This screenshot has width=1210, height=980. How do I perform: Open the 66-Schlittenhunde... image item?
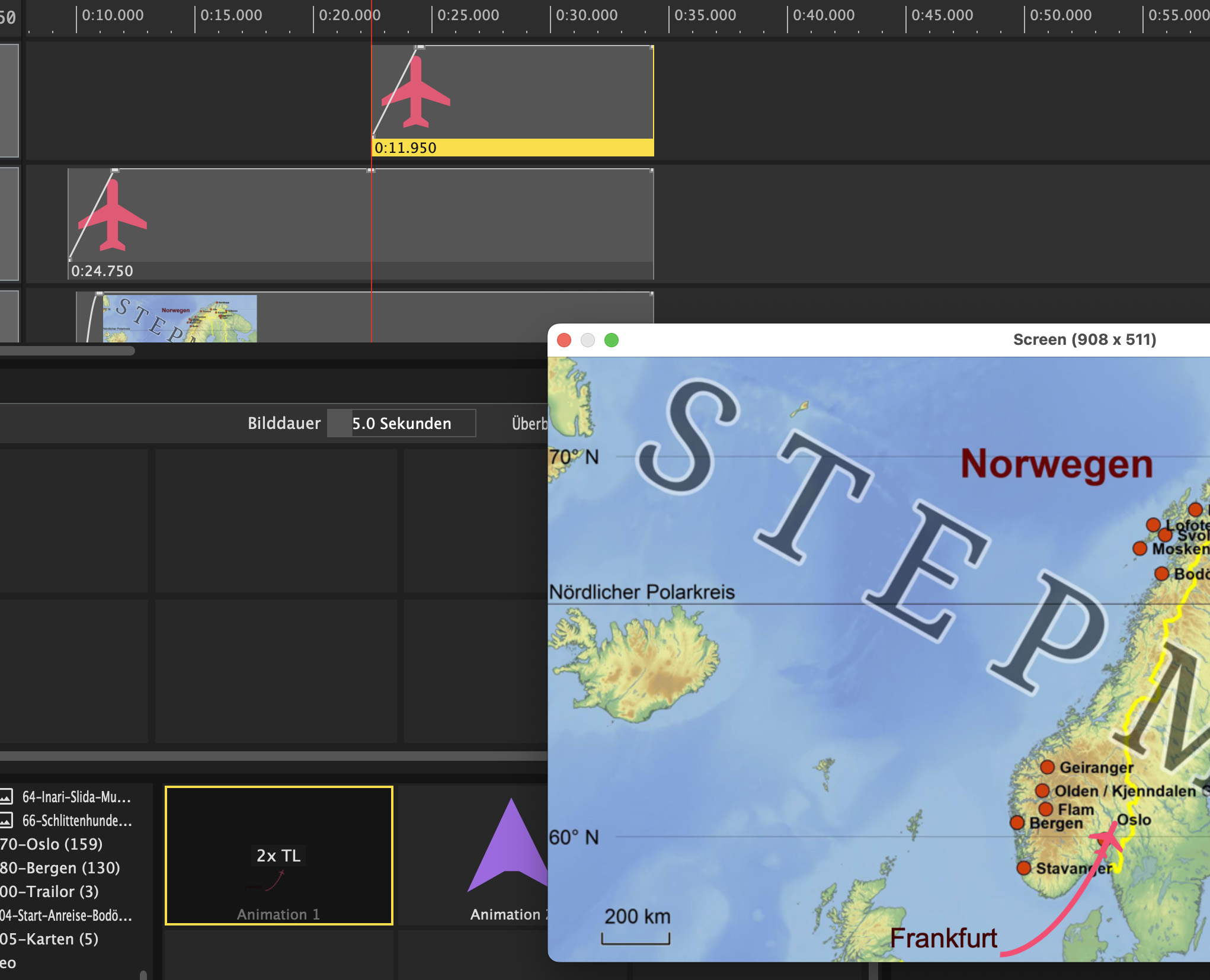tap(77, 821)
